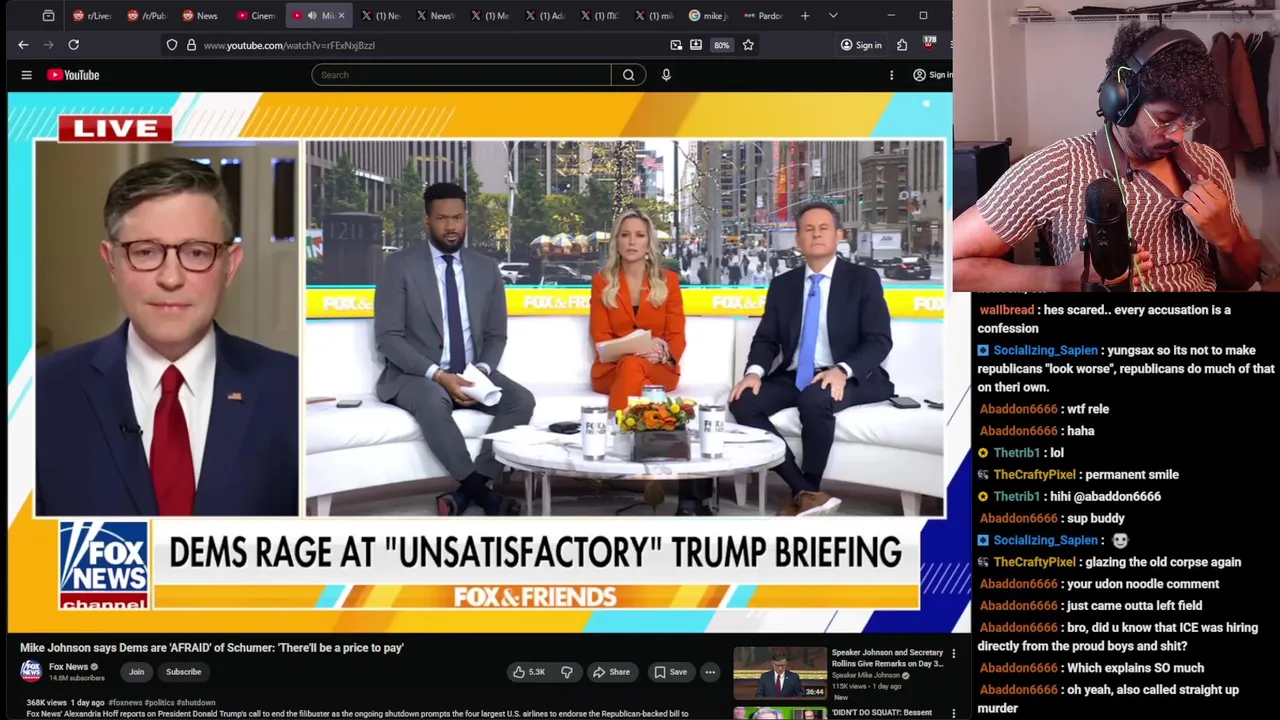This screenshot has height=720, width=1280.
Task: Expand the list all tabs chevron
Action: point(833,16)
